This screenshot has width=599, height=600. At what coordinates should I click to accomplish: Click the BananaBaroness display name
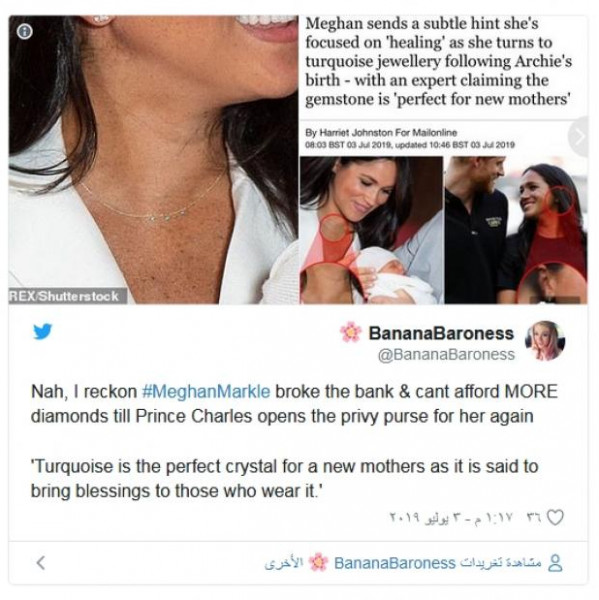click(441, 333)
